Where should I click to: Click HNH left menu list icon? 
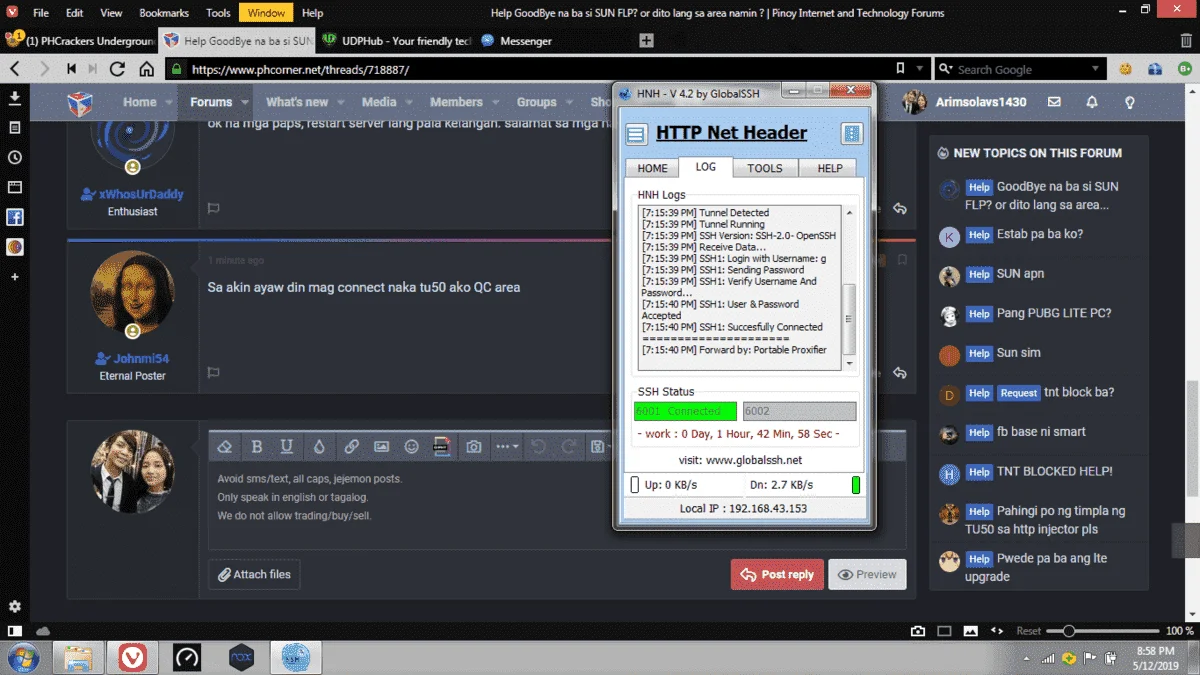coord(636,134)
